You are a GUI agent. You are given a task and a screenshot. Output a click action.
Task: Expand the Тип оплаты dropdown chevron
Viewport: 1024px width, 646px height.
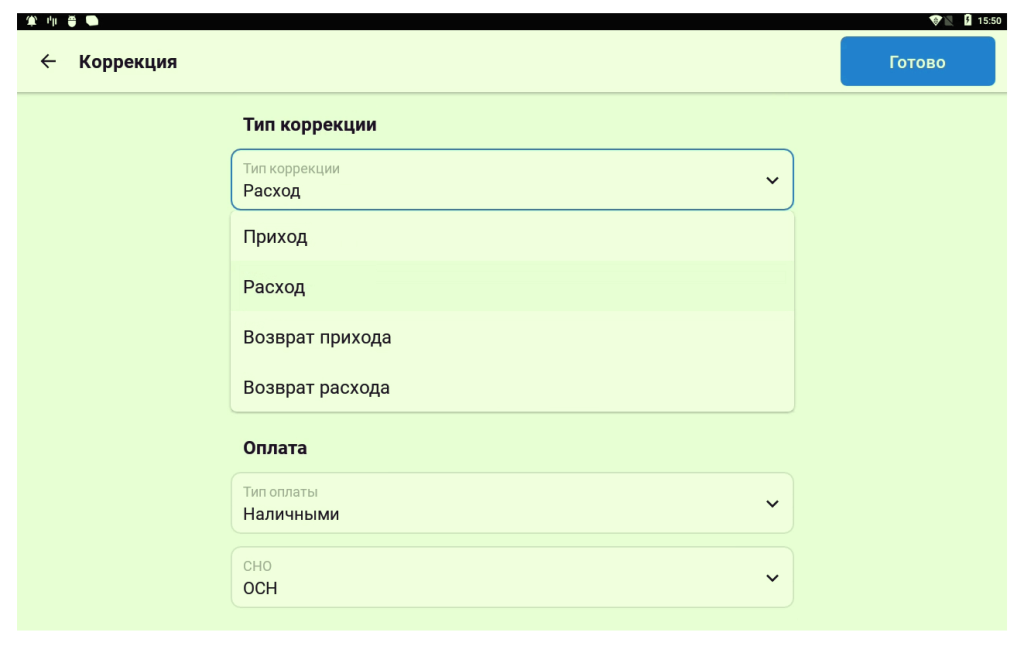[x=772, y=504]
